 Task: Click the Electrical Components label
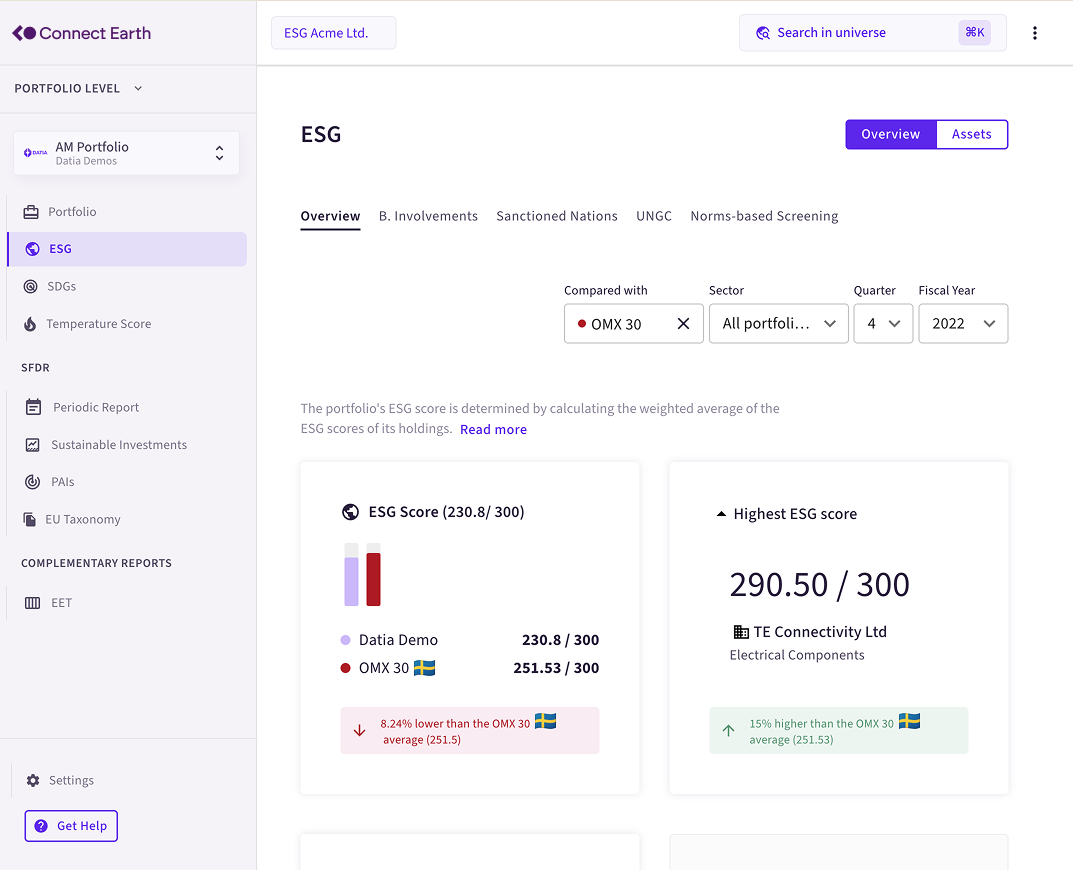tap(797, 656)
